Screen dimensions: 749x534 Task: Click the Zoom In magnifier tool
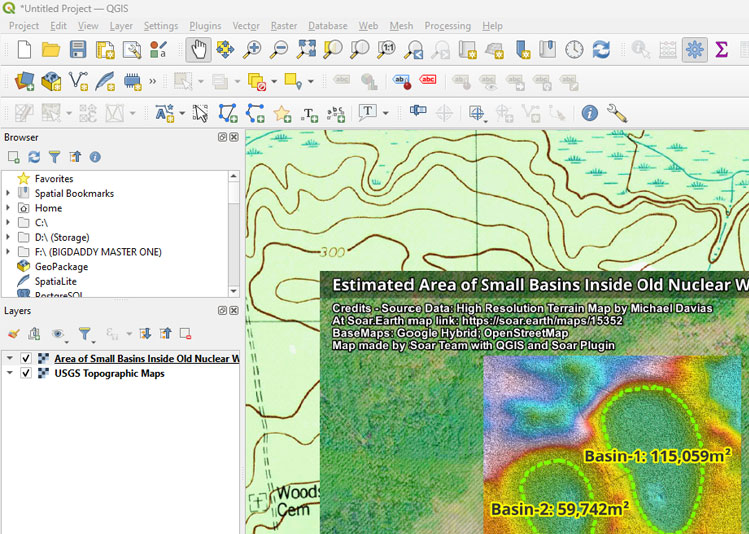point(252,49)
